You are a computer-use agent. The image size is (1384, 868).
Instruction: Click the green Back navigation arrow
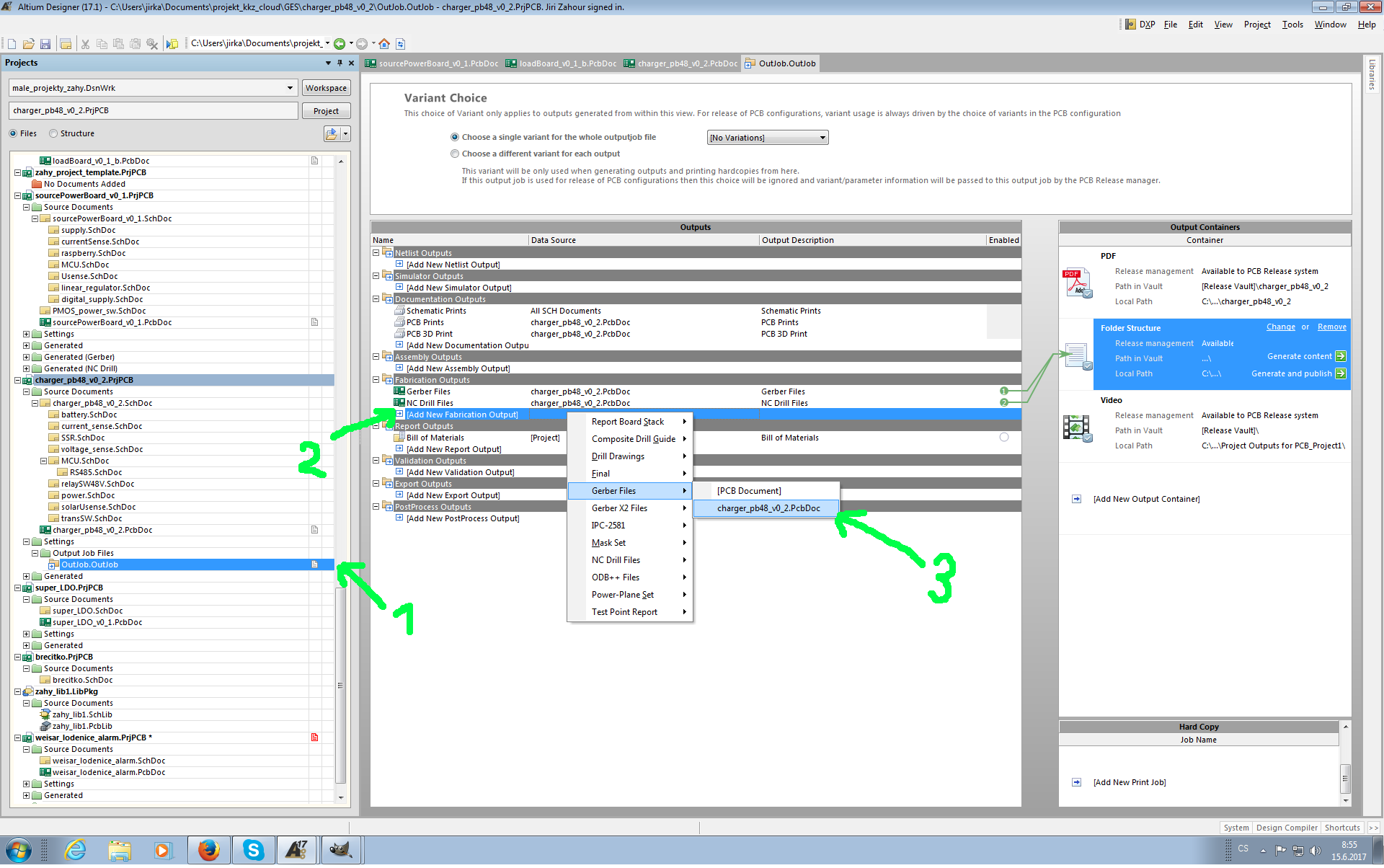[x=340, y=44]
